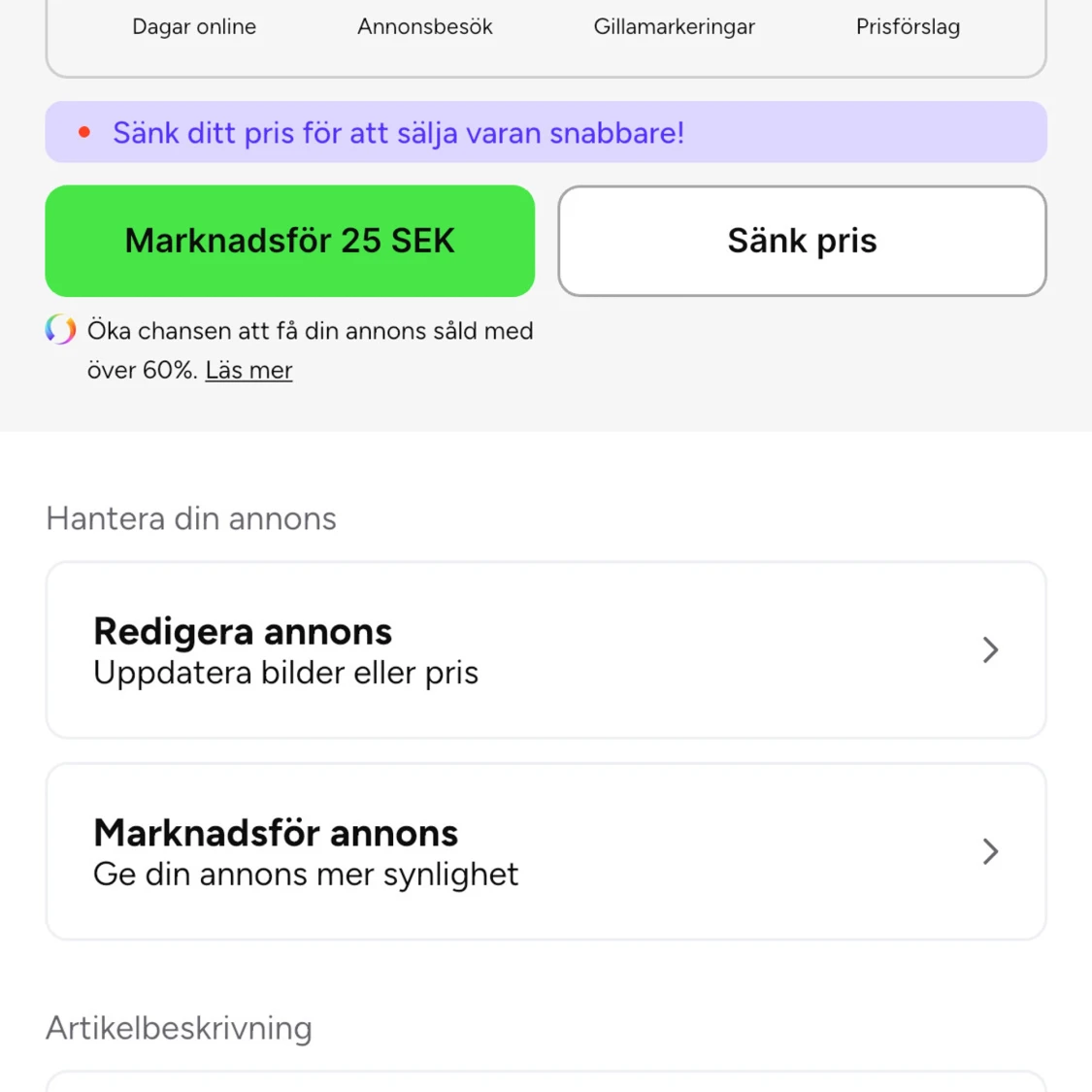The width and height of the screenshot is (1092, 1092).
Task: Tap the Prisförslag statistic label
Action: tap(908, 27)
